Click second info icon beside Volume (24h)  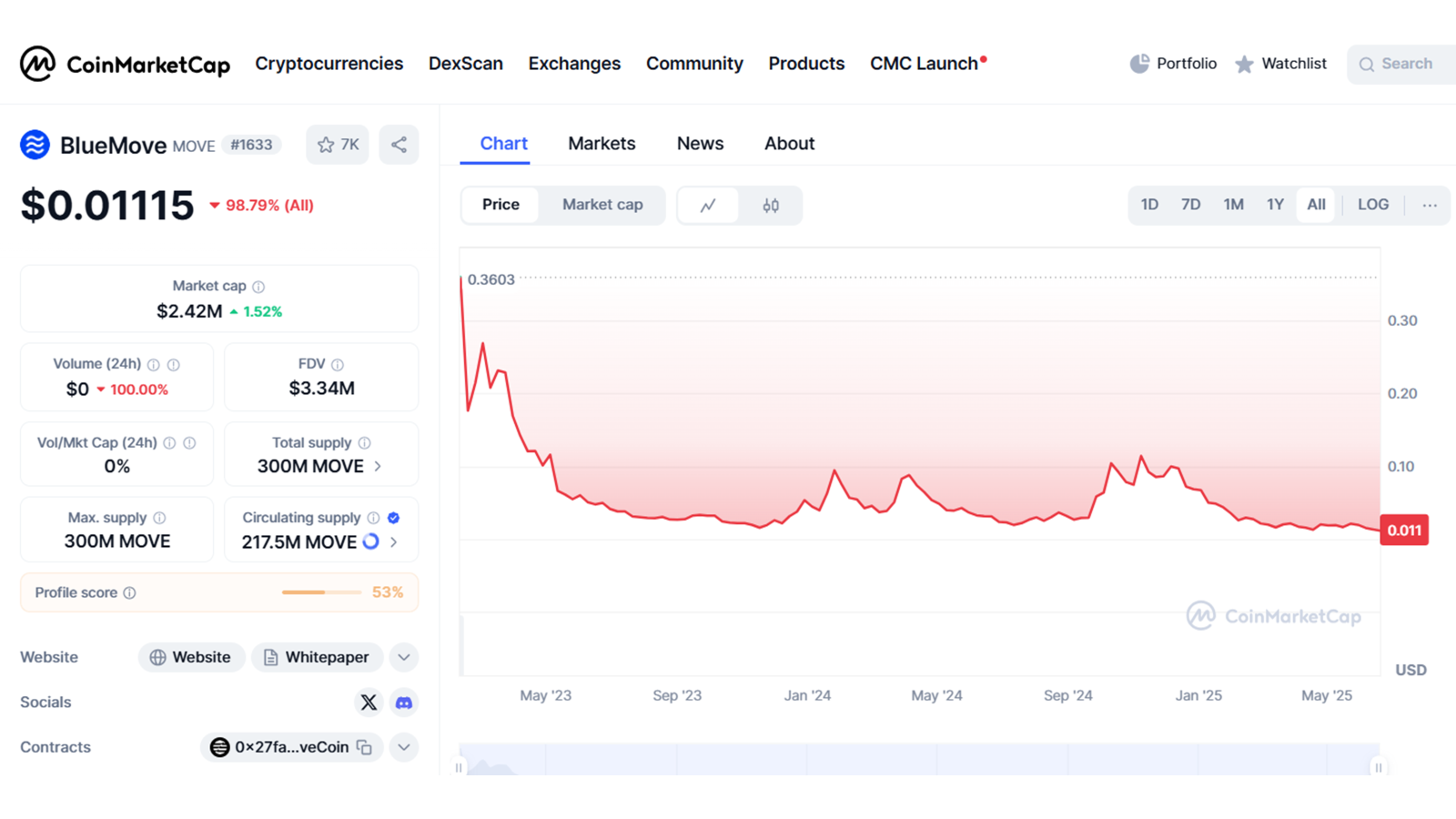173,365
